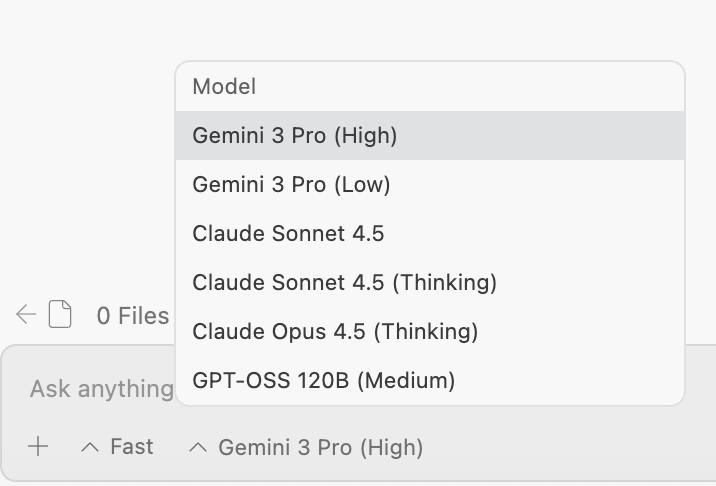716x486 pixels.
Task: Click the chevron icon beside Fast
Action: click(90, 448)
